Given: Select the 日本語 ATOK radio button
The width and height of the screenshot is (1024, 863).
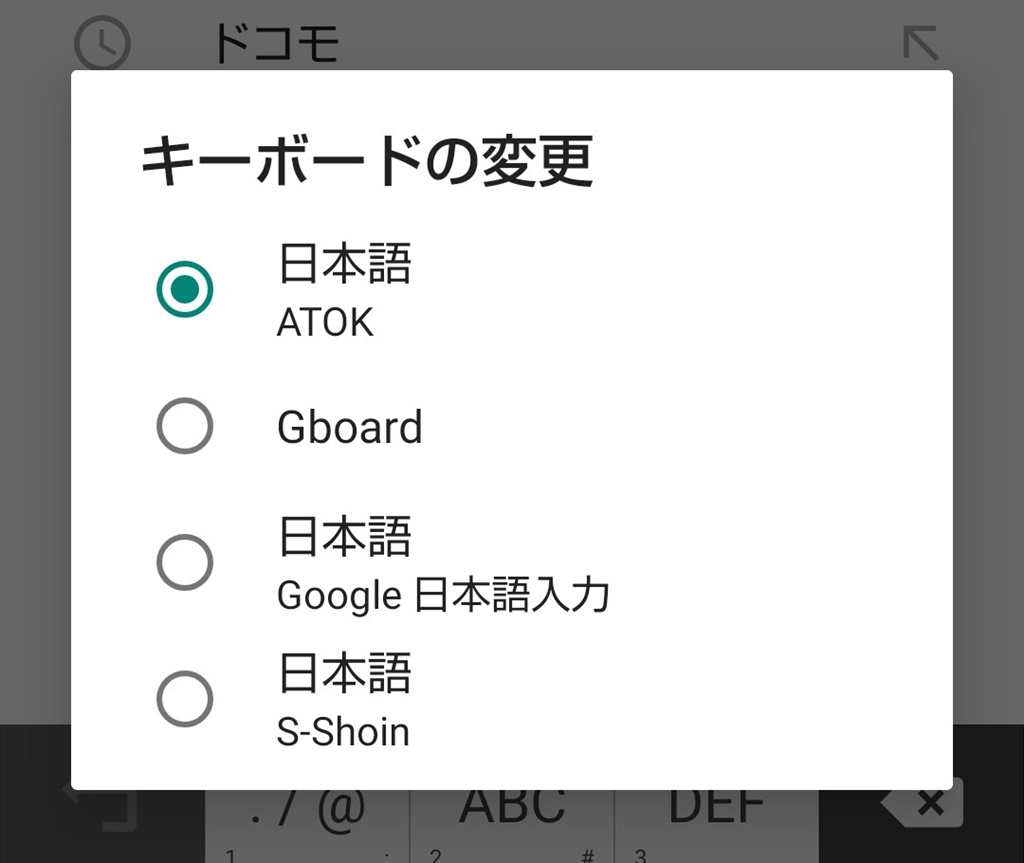Looking at the screenshot, I should 185,289.
